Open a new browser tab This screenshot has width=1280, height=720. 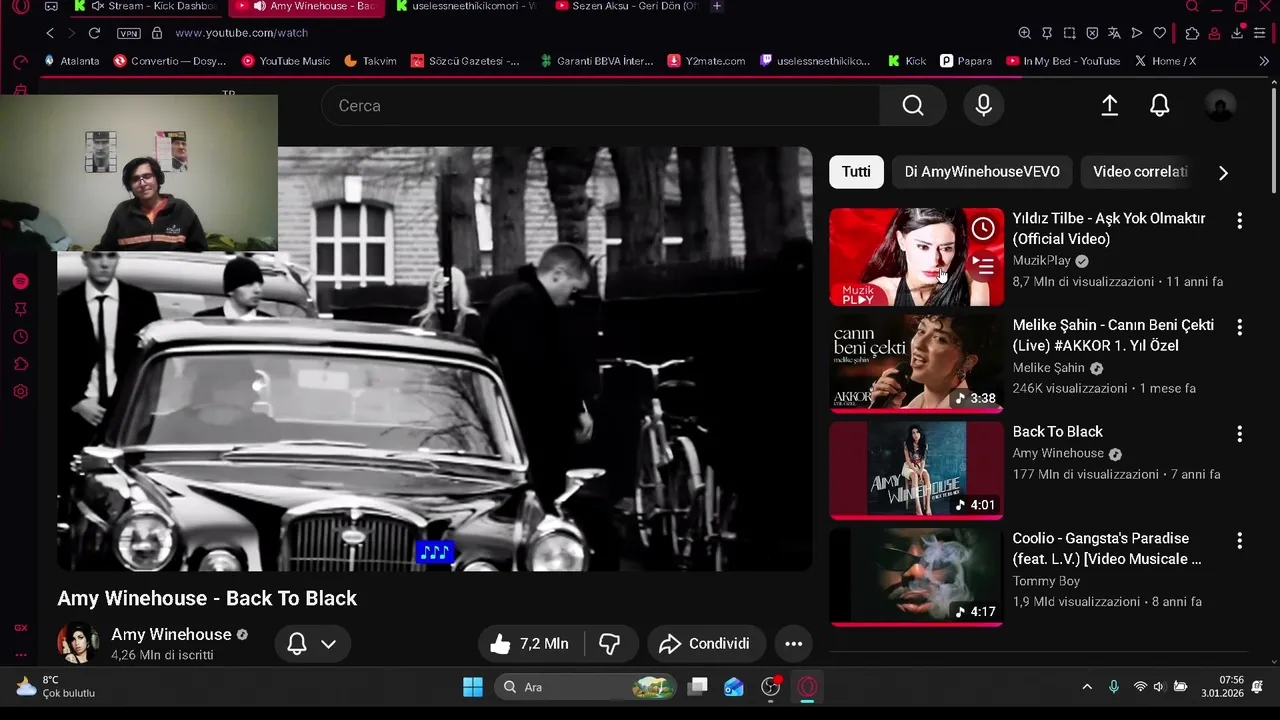click(717, 7)
